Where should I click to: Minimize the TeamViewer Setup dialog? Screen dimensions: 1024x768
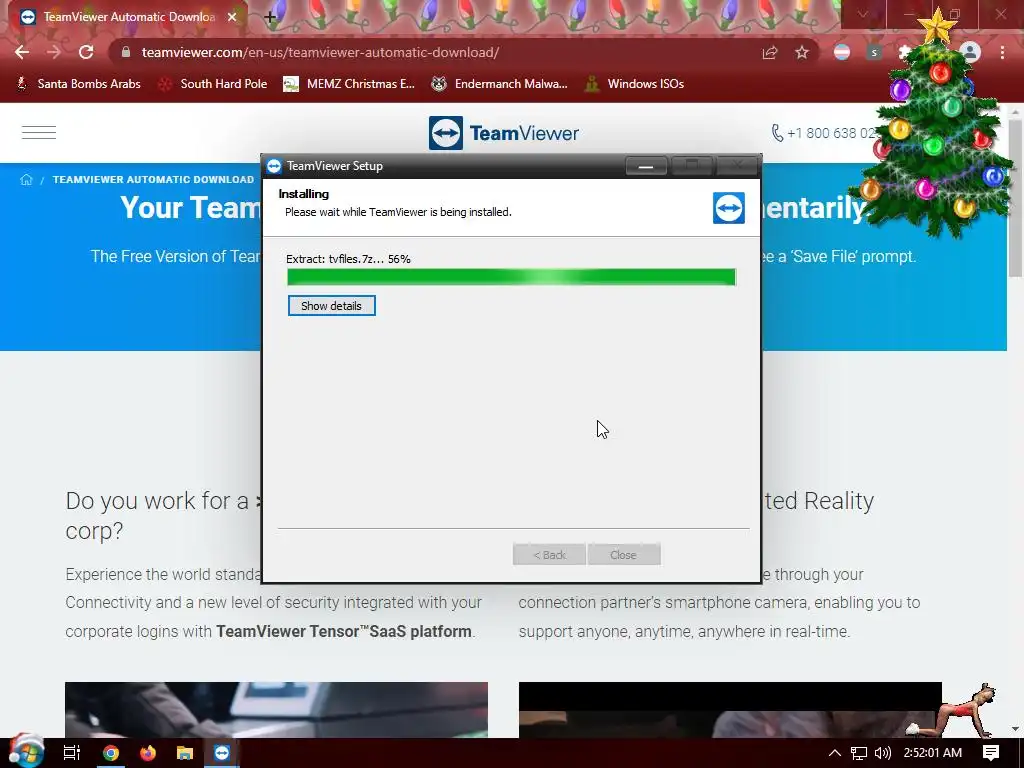point(646,167)
